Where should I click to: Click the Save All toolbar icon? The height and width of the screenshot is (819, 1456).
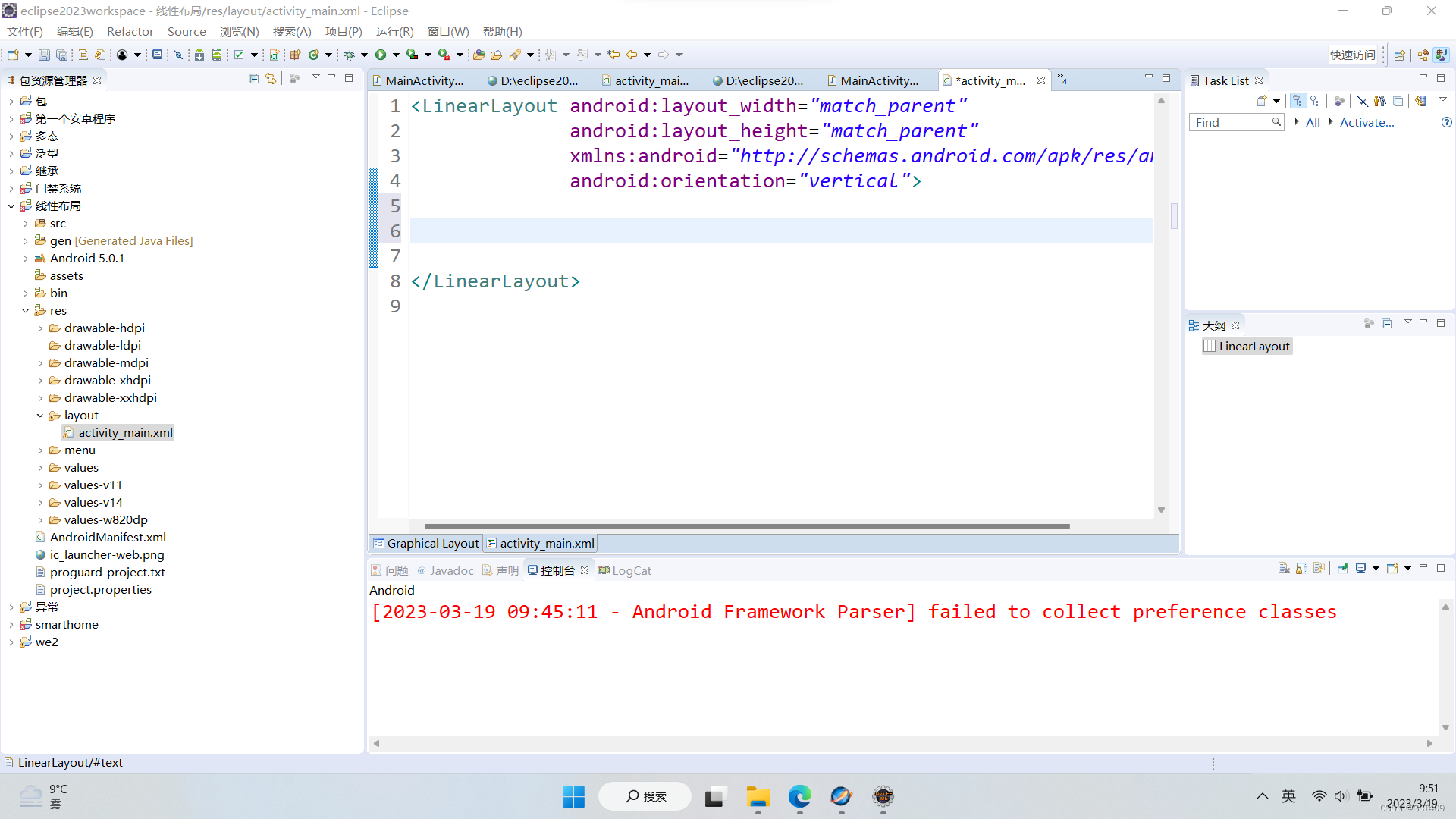62,55
